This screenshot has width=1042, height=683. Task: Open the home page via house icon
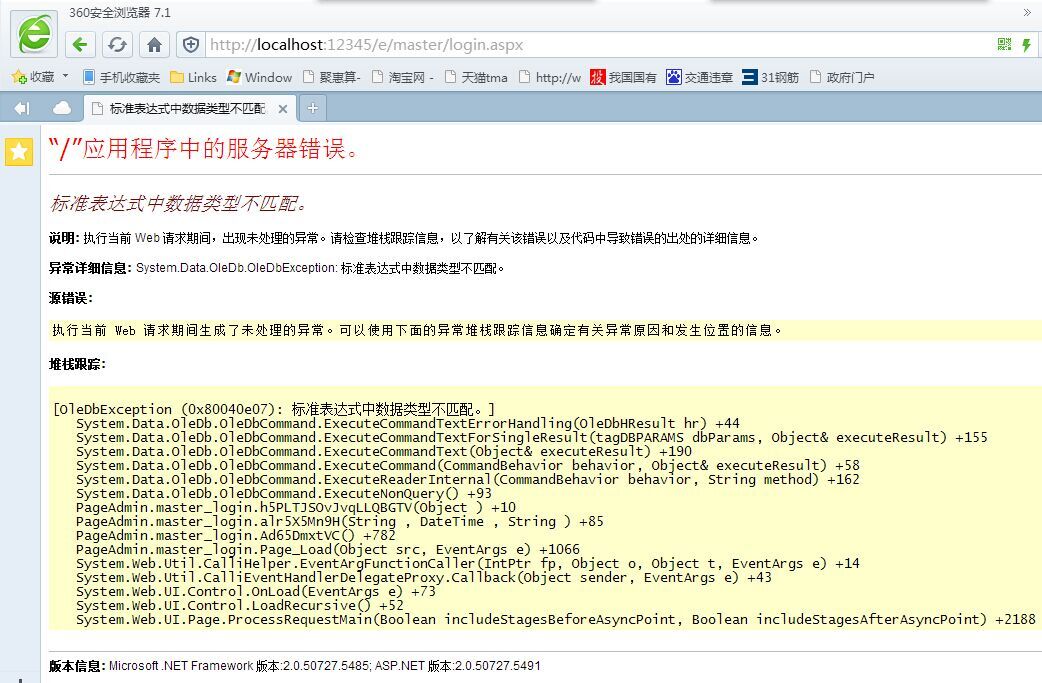154,45
